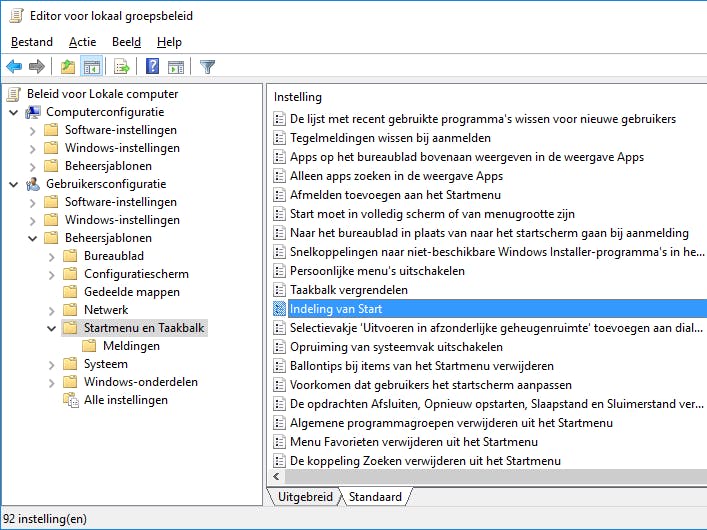Toggle the show/hide action pane icon
707x530 pixels.
(x=176, y=67)
